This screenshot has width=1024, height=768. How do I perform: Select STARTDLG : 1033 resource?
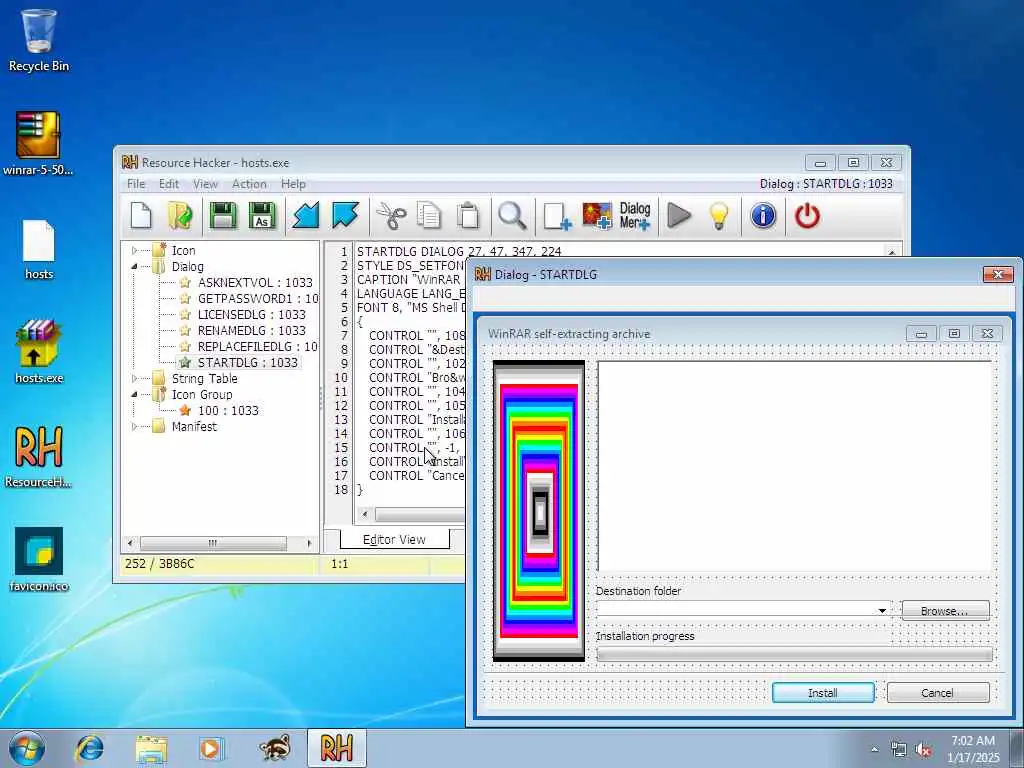248,362
